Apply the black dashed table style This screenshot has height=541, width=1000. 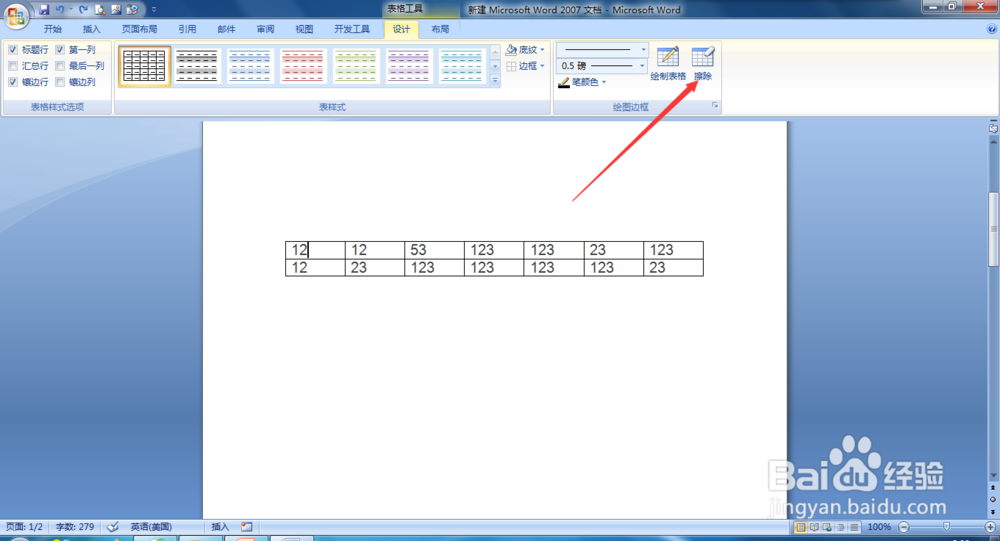[197, 66]
